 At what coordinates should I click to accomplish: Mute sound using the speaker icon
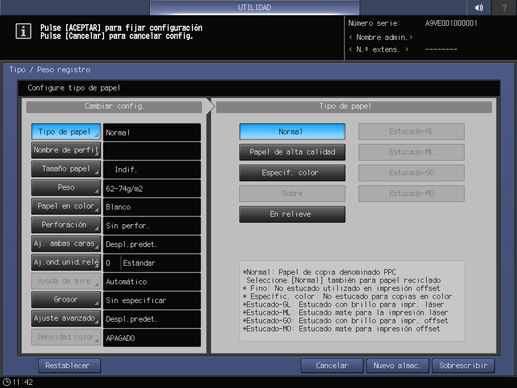point(479,7)
